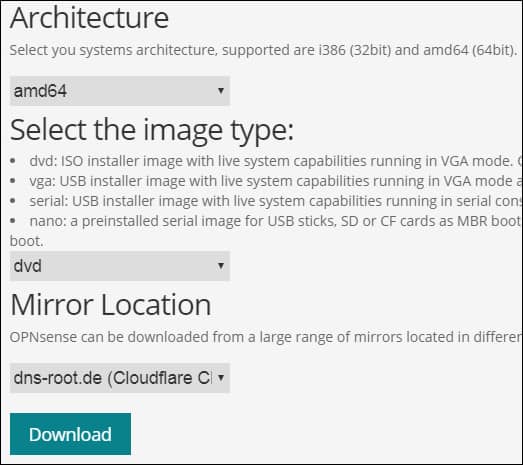523x465 pixels.
Task: Open the dvd image type dropdown
Action: click(120, 266)
